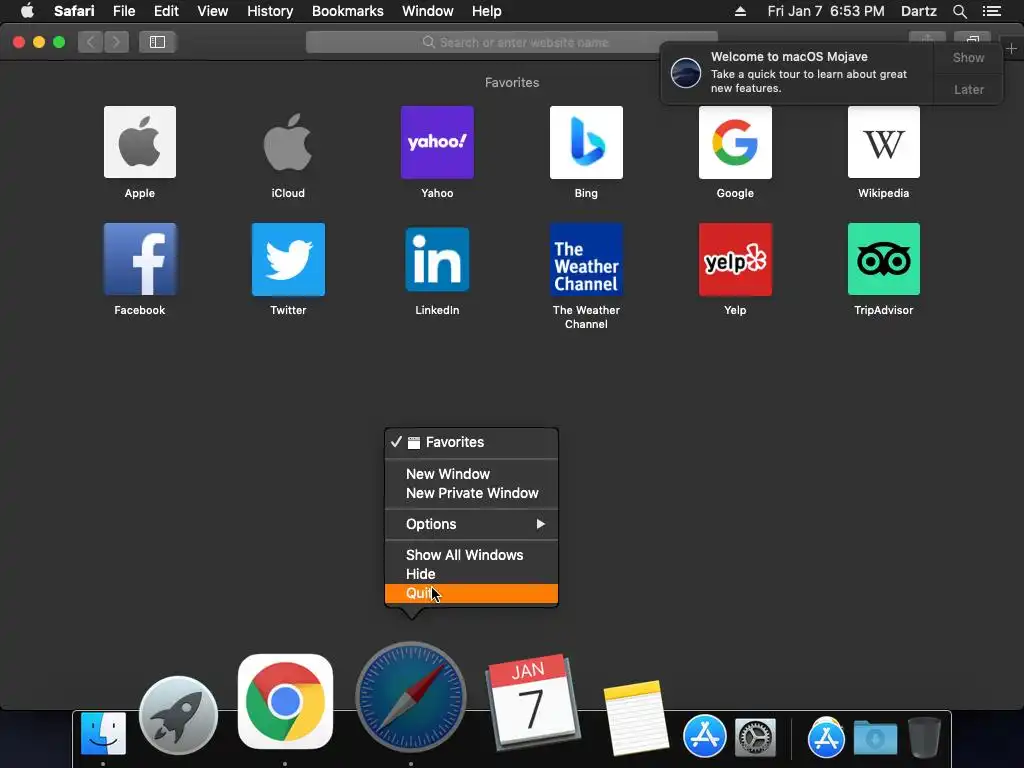Image resolution: width=1024 pixels, height=768 pixels.
Task: Open Spotlight search in menu bar
Action: (x=959, y=11)
